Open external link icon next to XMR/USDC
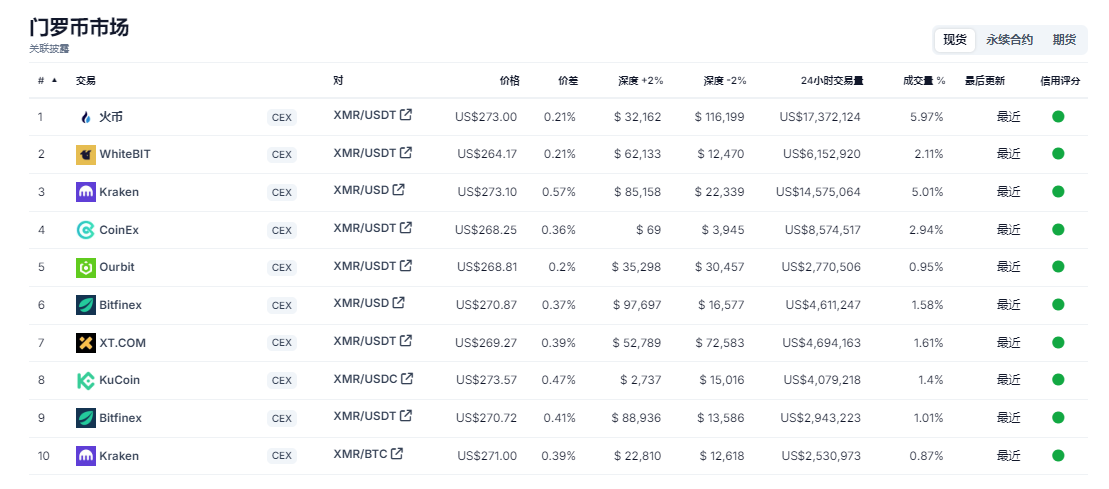 click(x=407, y=379)
